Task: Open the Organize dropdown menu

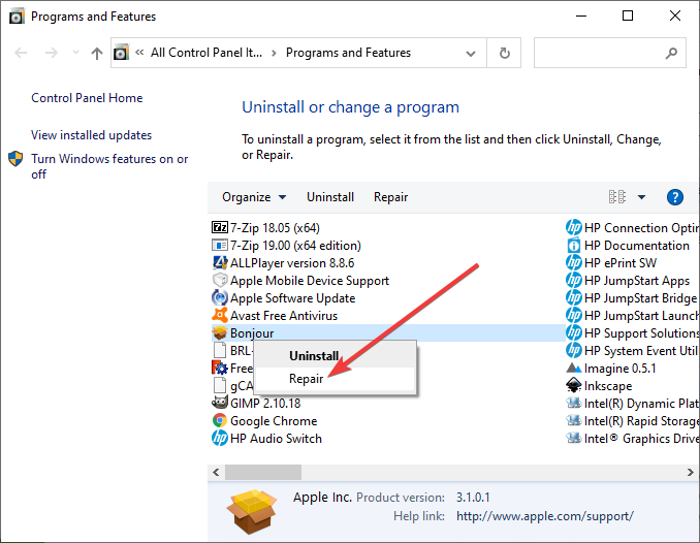Action: pos(254,197)
